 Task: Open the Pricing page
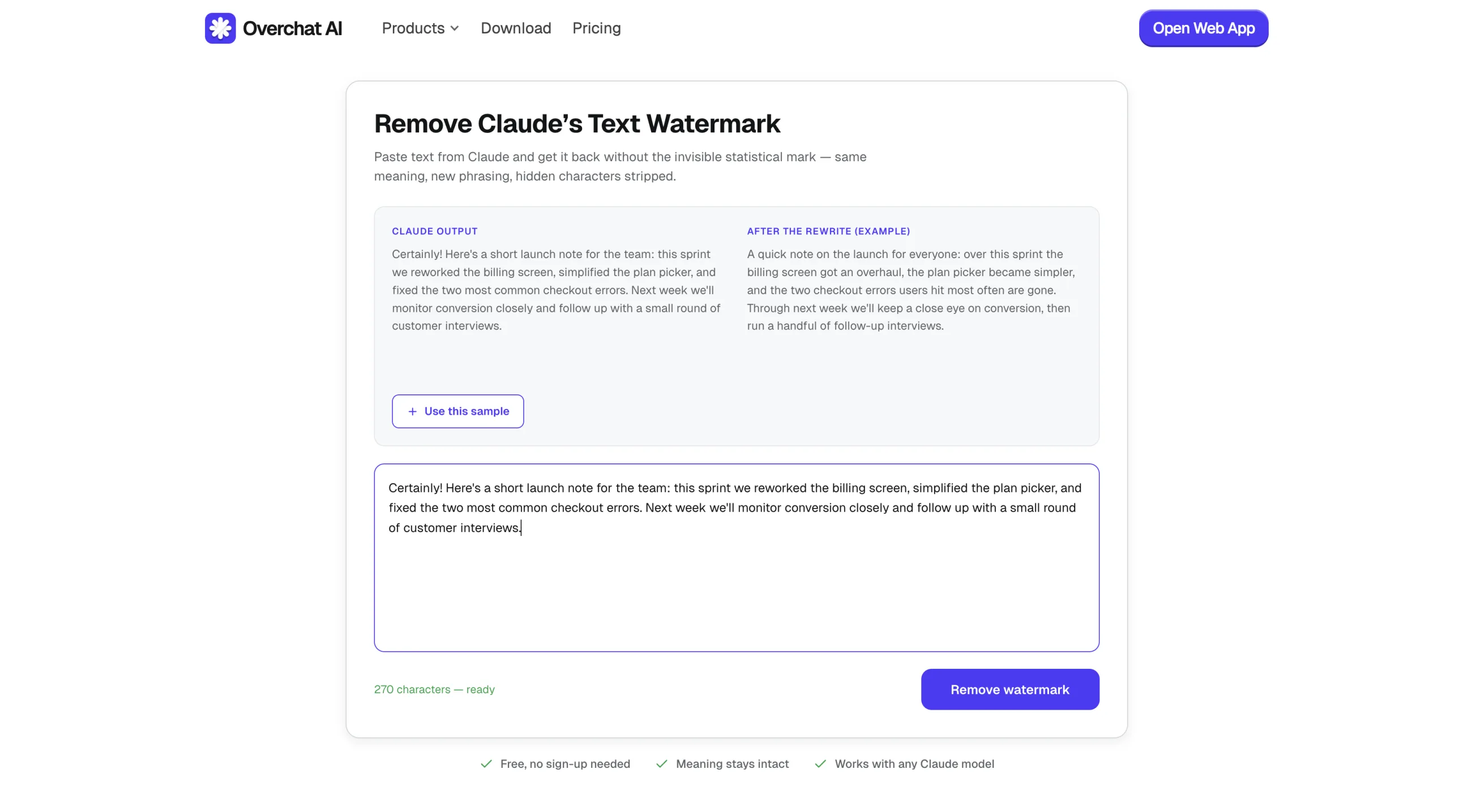596,28
